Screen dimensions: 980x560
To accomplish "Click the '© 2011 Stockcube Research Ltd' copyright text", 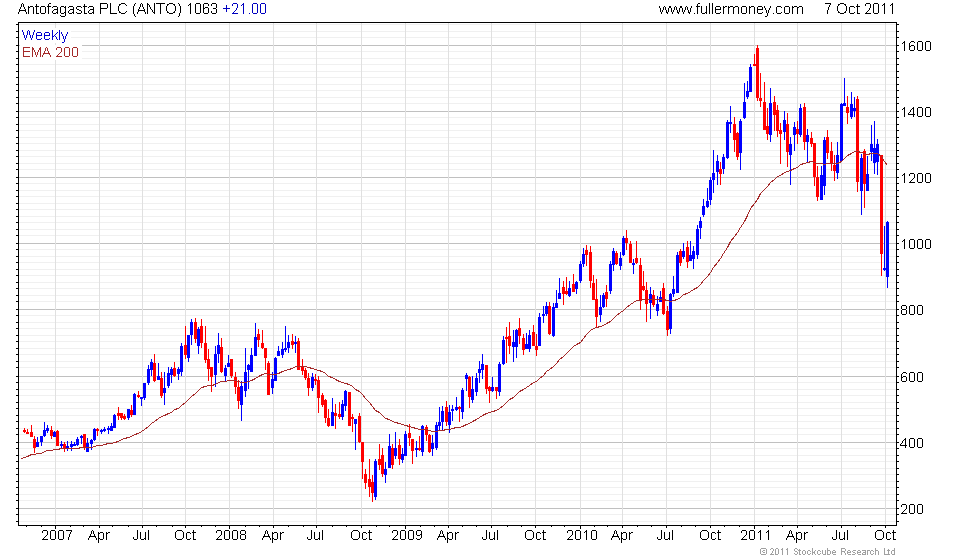I will click(x=828, y=552).
